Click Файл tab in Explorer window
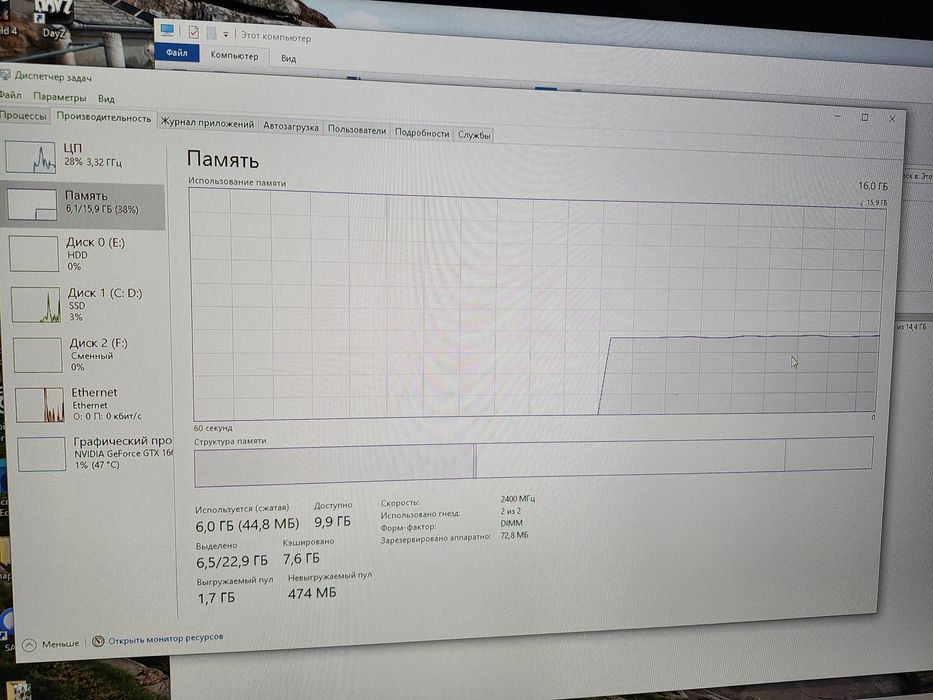 tap(177, 52)
